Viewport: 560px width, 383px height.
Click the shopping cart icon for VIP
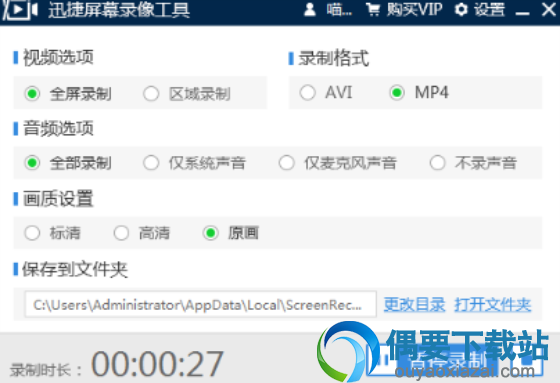click(x=373, y=10)
